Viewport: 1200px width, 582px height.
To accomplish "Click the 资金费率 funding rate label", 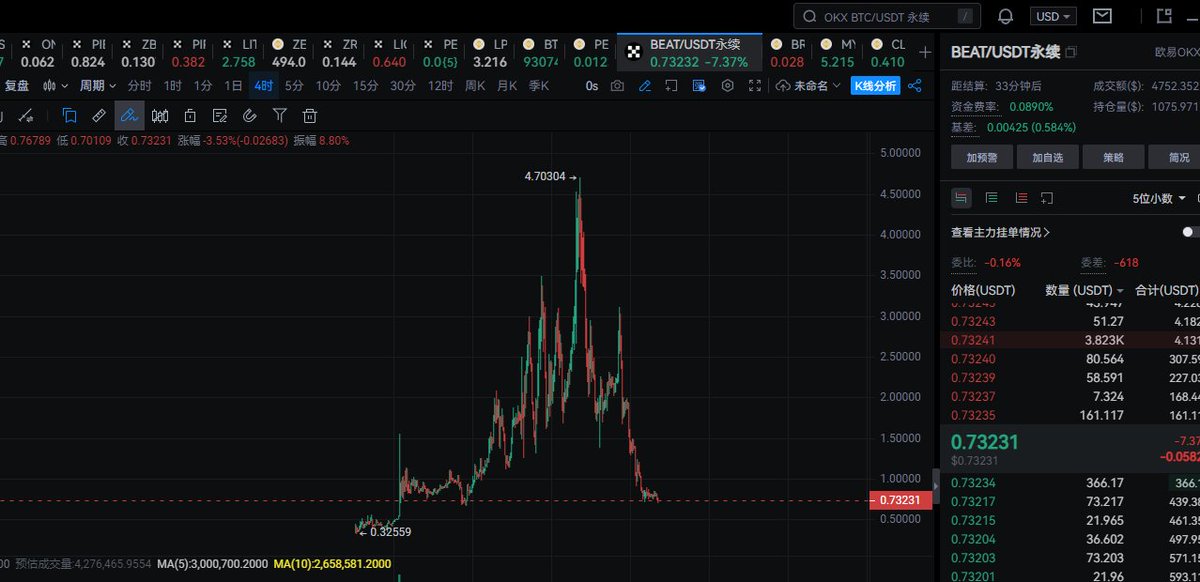I will [x=976, y=106].
